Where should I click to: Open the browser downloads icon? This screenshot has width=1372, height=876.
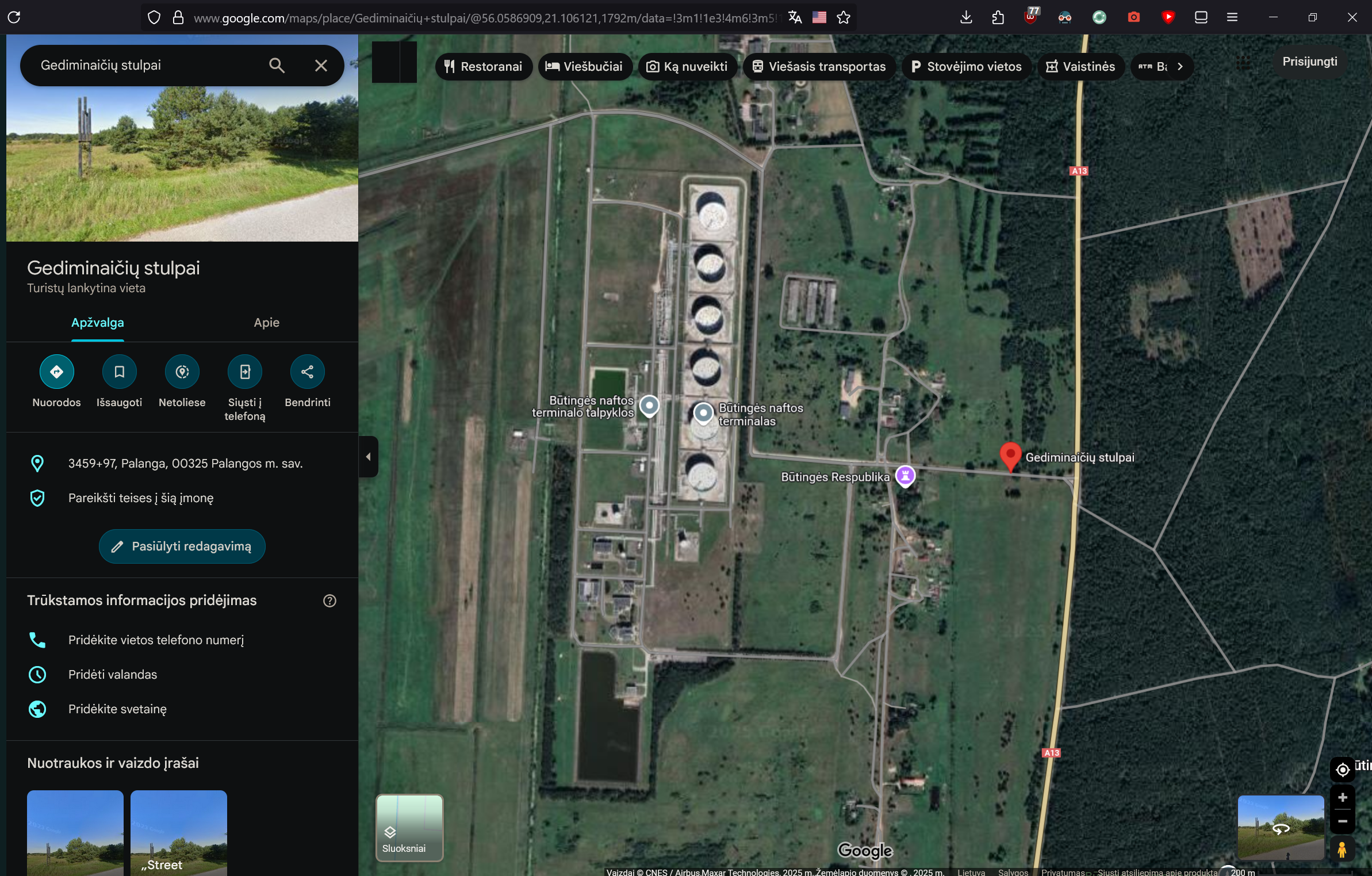tap(966, 17)
